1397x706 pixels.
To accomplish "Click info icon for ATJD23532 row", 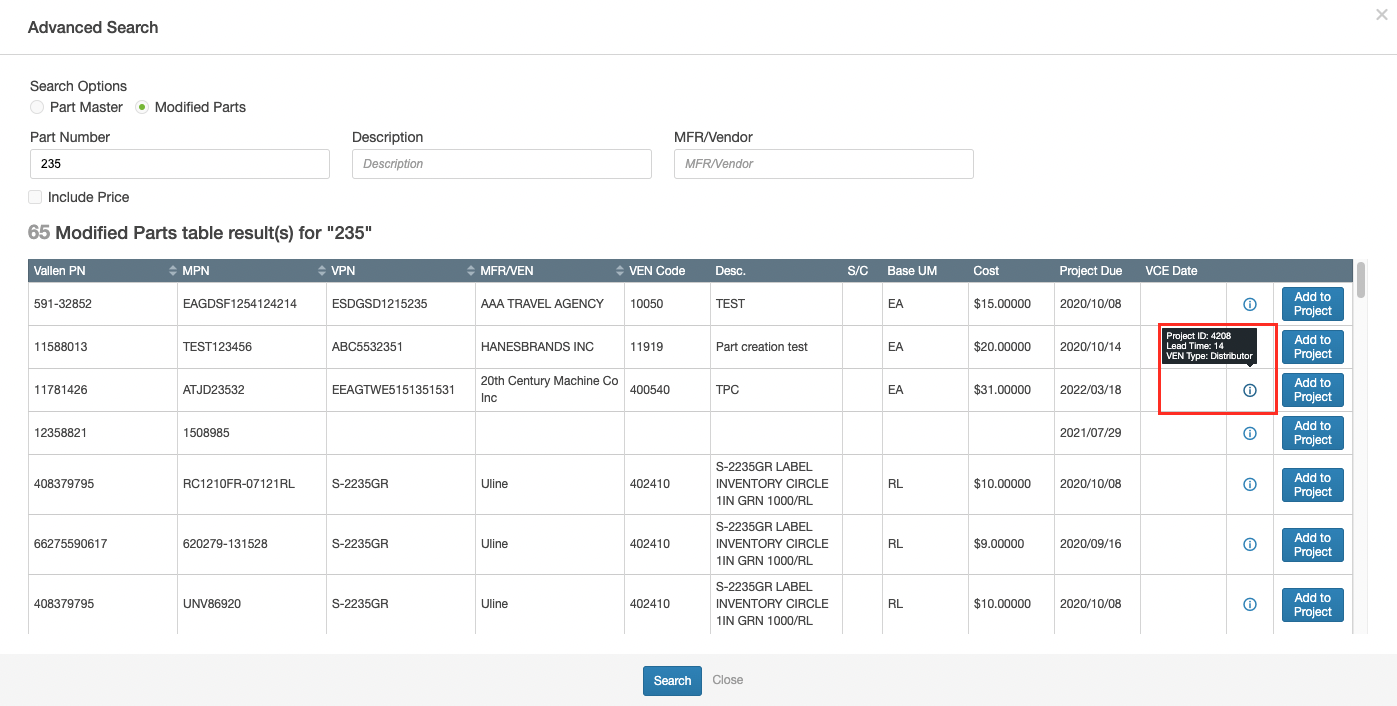I will click(1249, 390).
